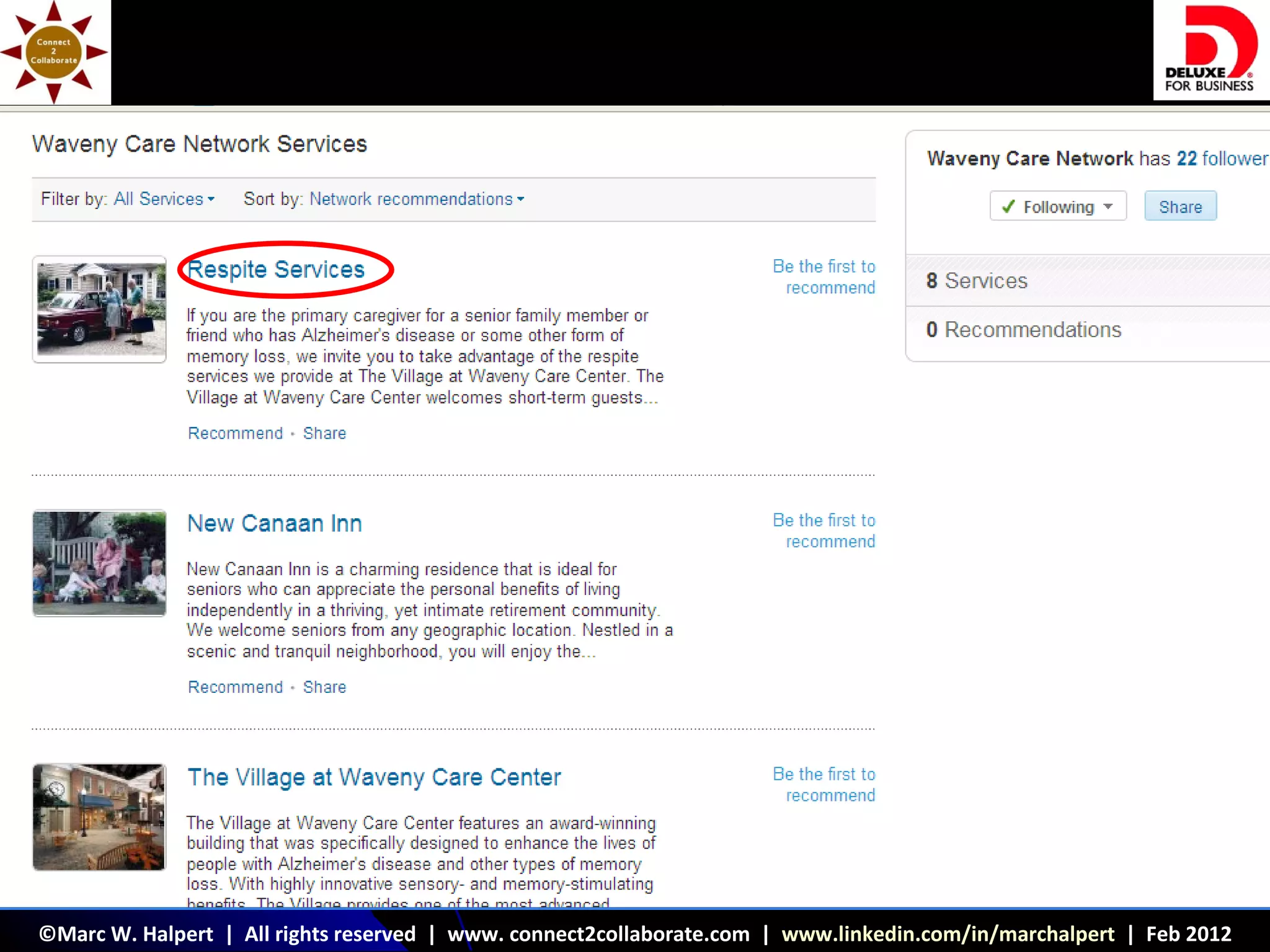Click Recommend under New Canaan Inn
1270x952 pixels.
click(235, 687)
